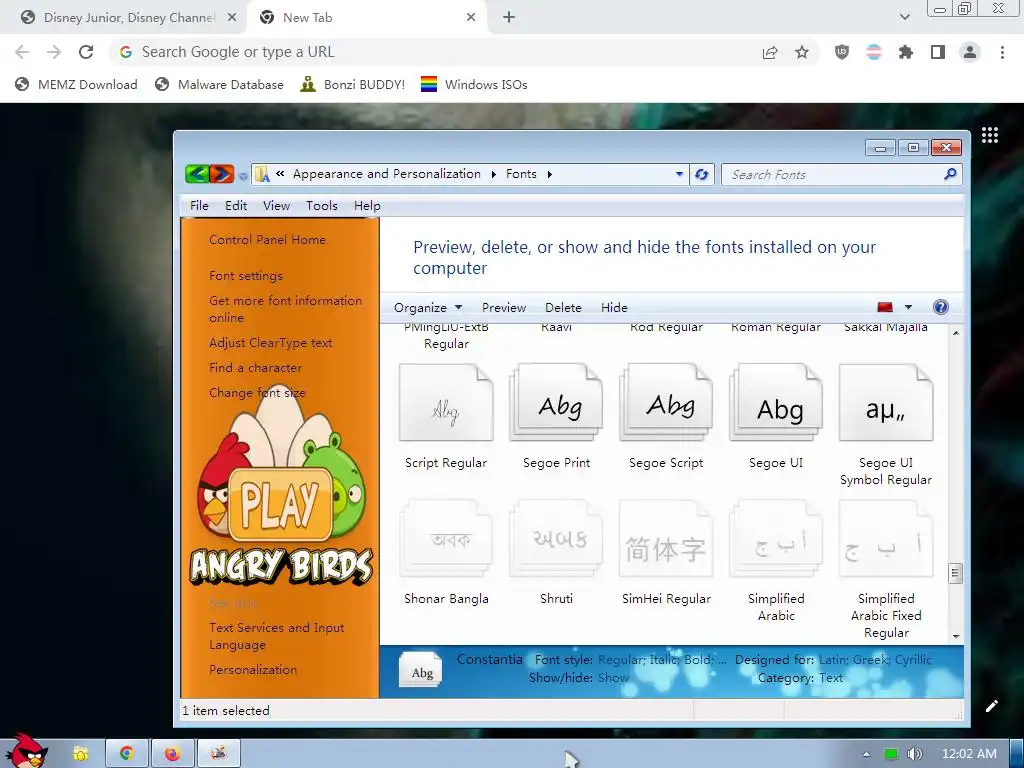Open Bonzi BUDDY! bookmark

tap(353, 84)
